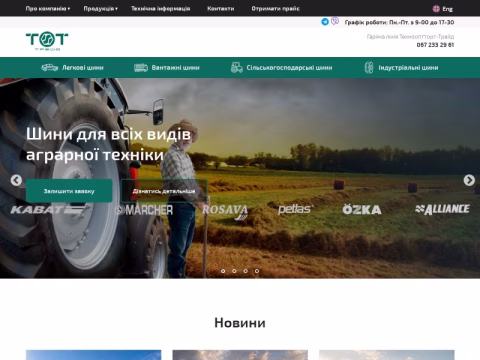Click the passenger car tires icon
This screenshot has width=480, height=360.
pos(49,68)
